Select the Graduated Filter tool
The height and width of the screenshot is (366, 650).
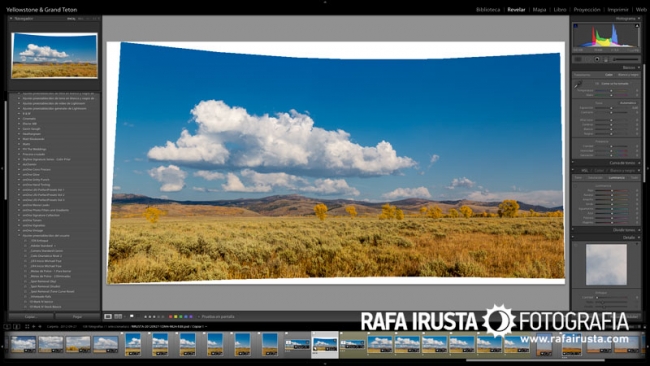click(x=606, y=60)
